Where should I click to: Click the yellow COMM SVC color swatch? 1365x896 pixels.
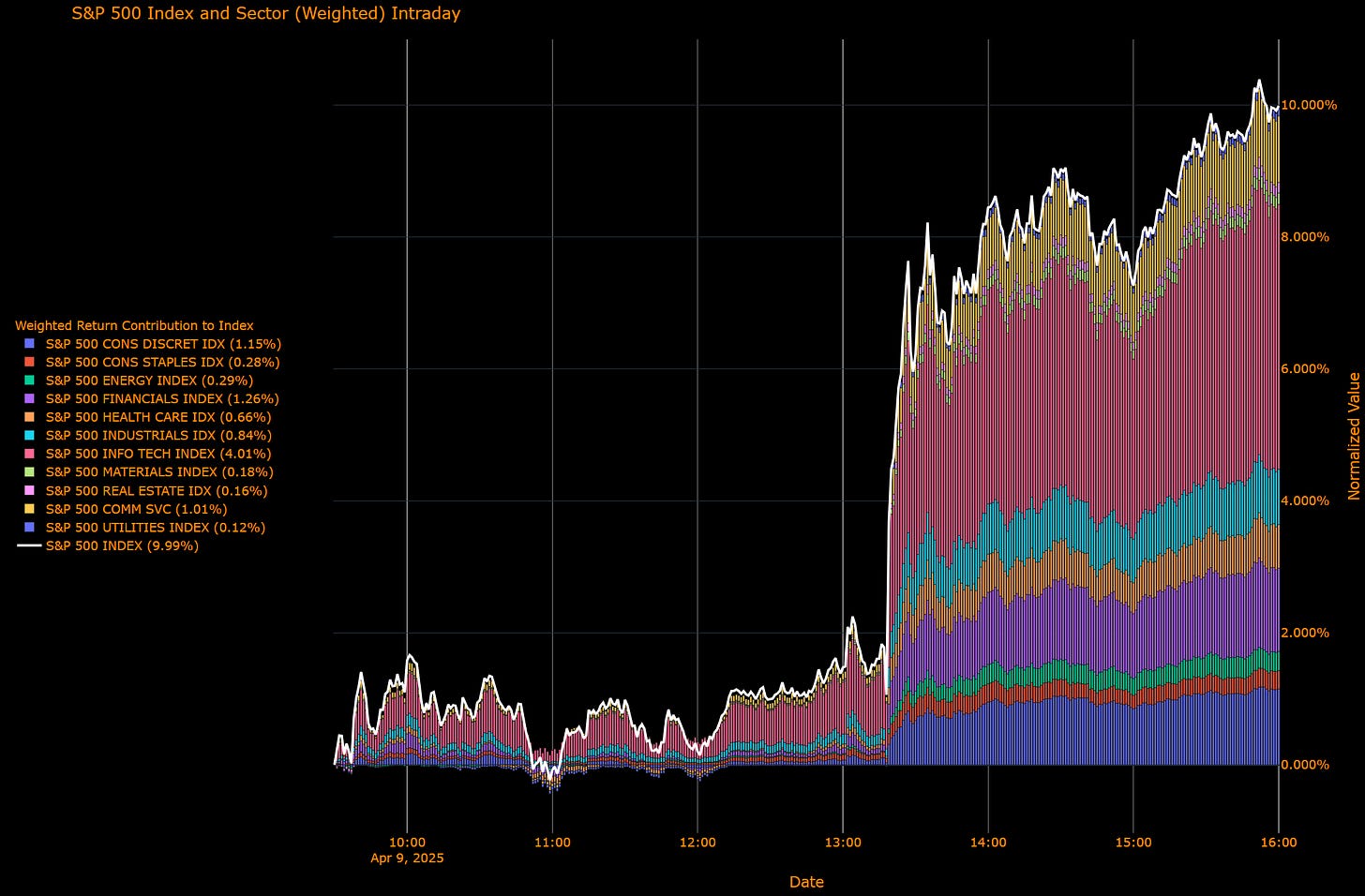click(30, 509)
